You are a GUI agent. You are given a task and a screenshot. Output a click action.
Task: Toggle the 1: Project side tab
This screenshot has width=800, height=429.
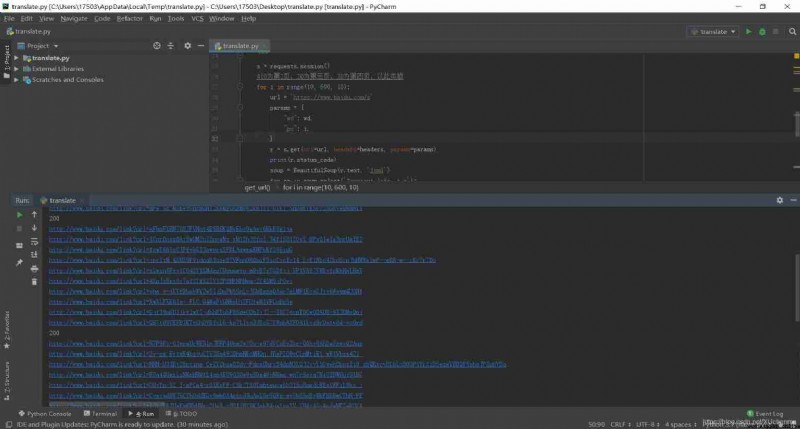7,61
